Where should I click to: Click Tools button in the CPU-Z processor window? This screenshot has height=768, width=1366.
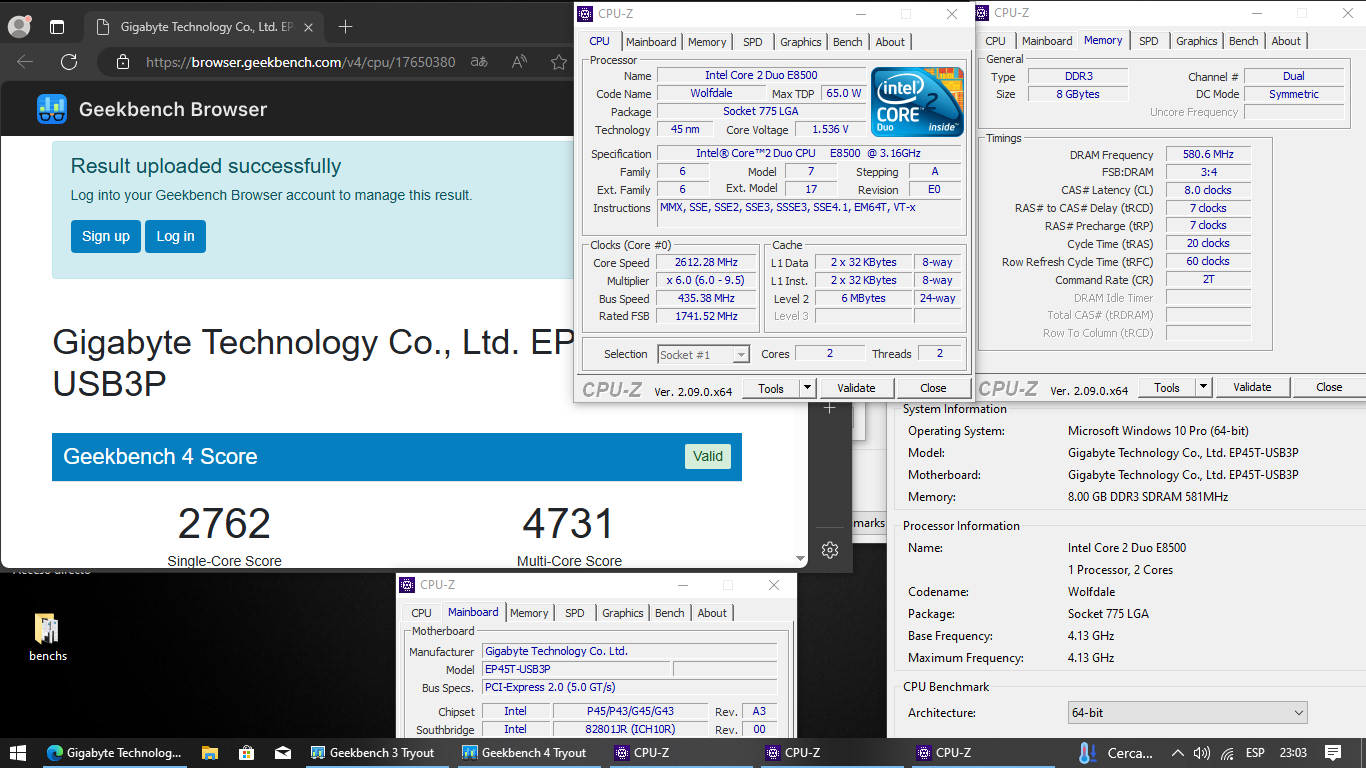771,388
